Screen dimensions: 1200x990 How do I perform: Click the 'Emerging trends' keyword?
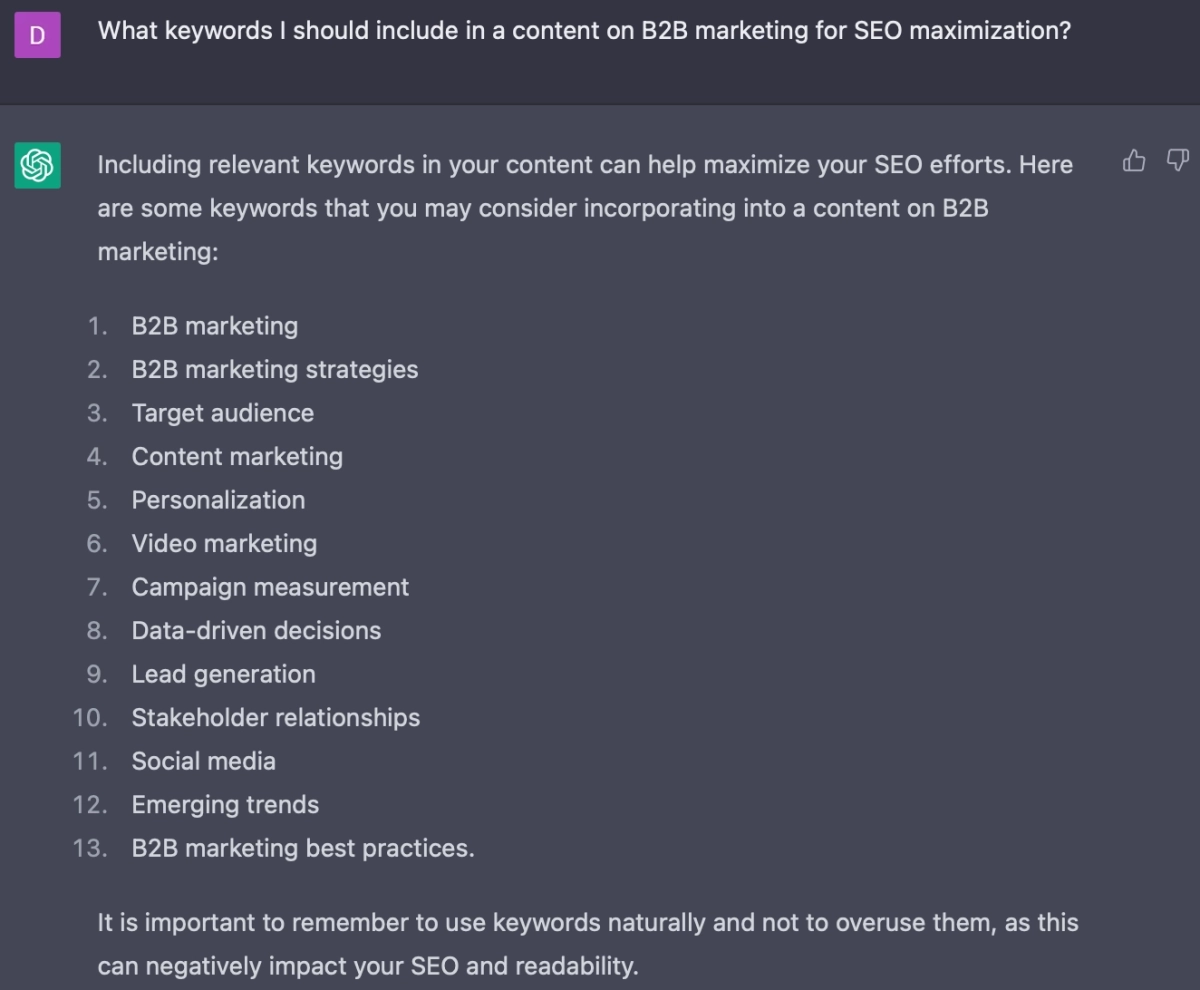(x=225, y=804)
